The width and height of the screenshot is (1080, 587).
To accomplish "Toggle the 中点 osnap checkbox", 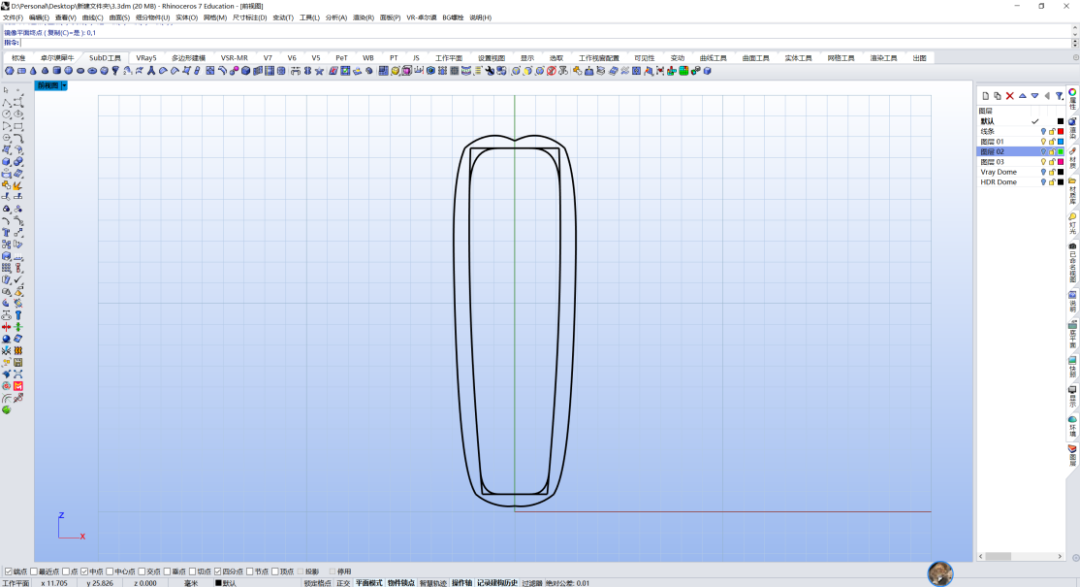I will (84, 572).
